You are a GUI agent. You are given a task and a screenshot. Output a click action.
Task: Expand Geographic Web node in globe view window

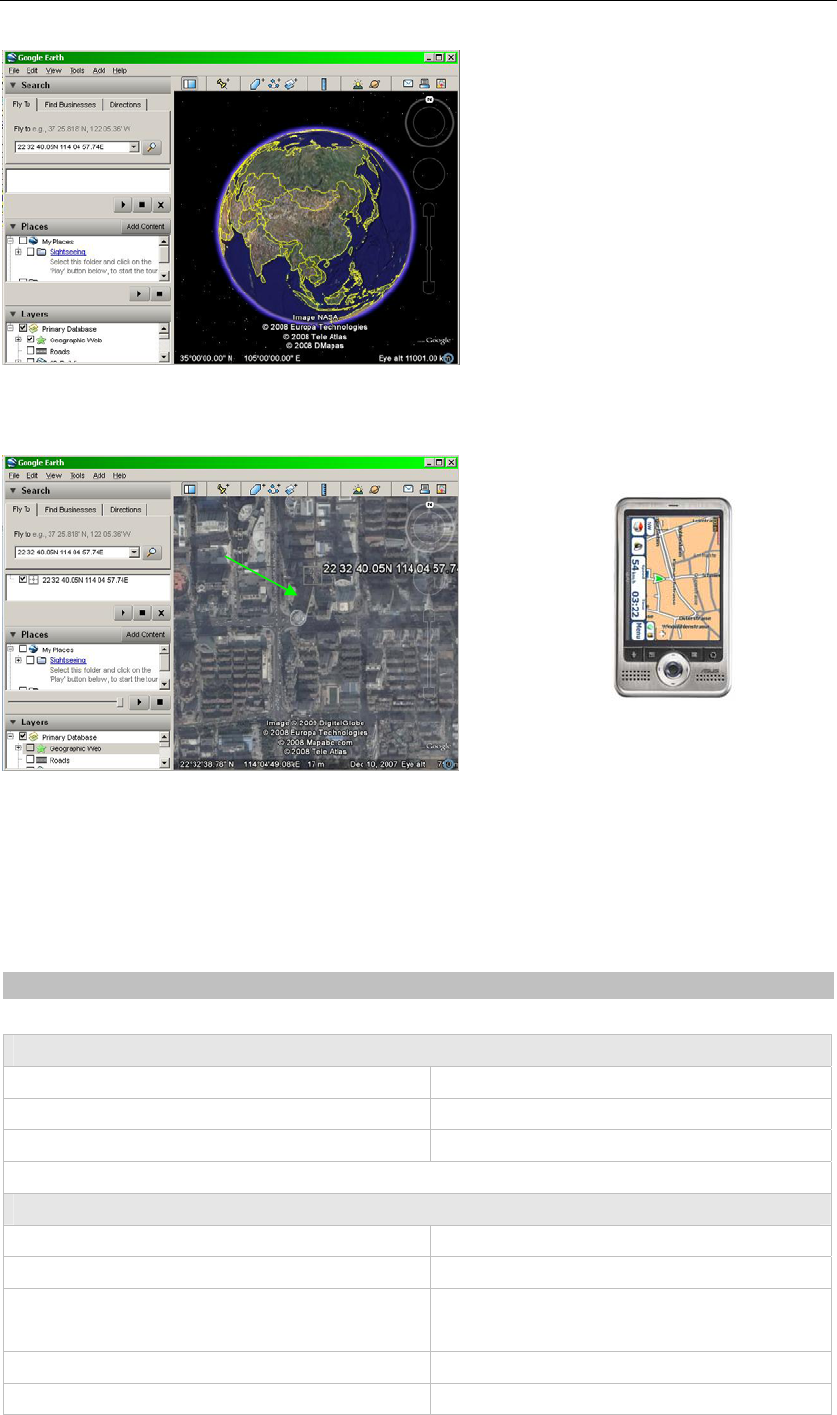pos(18,340)
